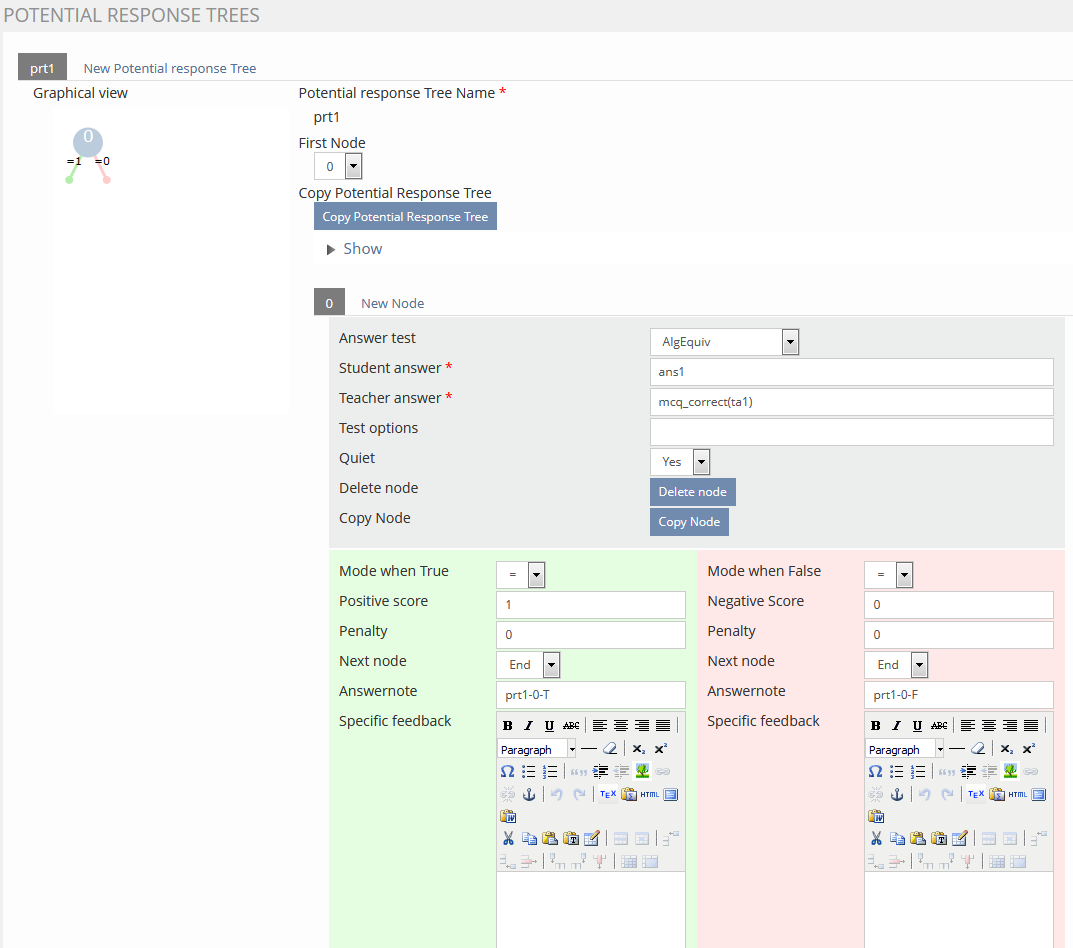The height and width of the screenshot is (948, 1073).
Task: Click the TeX icon in True feedback toolbar
Action: click(x=607, y=795)
